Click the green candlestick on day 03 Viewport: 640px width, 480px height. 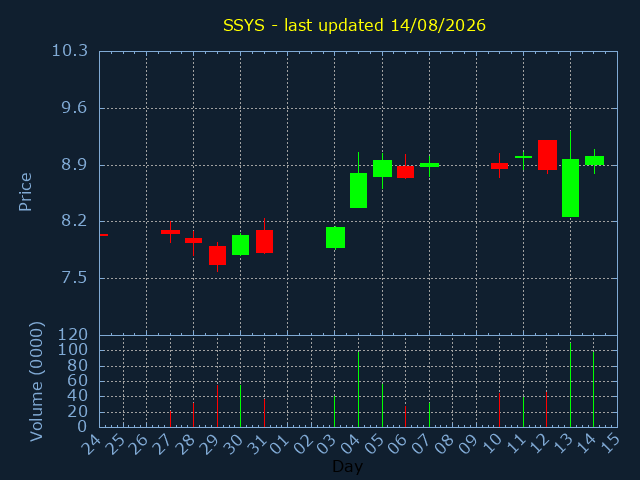click(x=335, y=238)
